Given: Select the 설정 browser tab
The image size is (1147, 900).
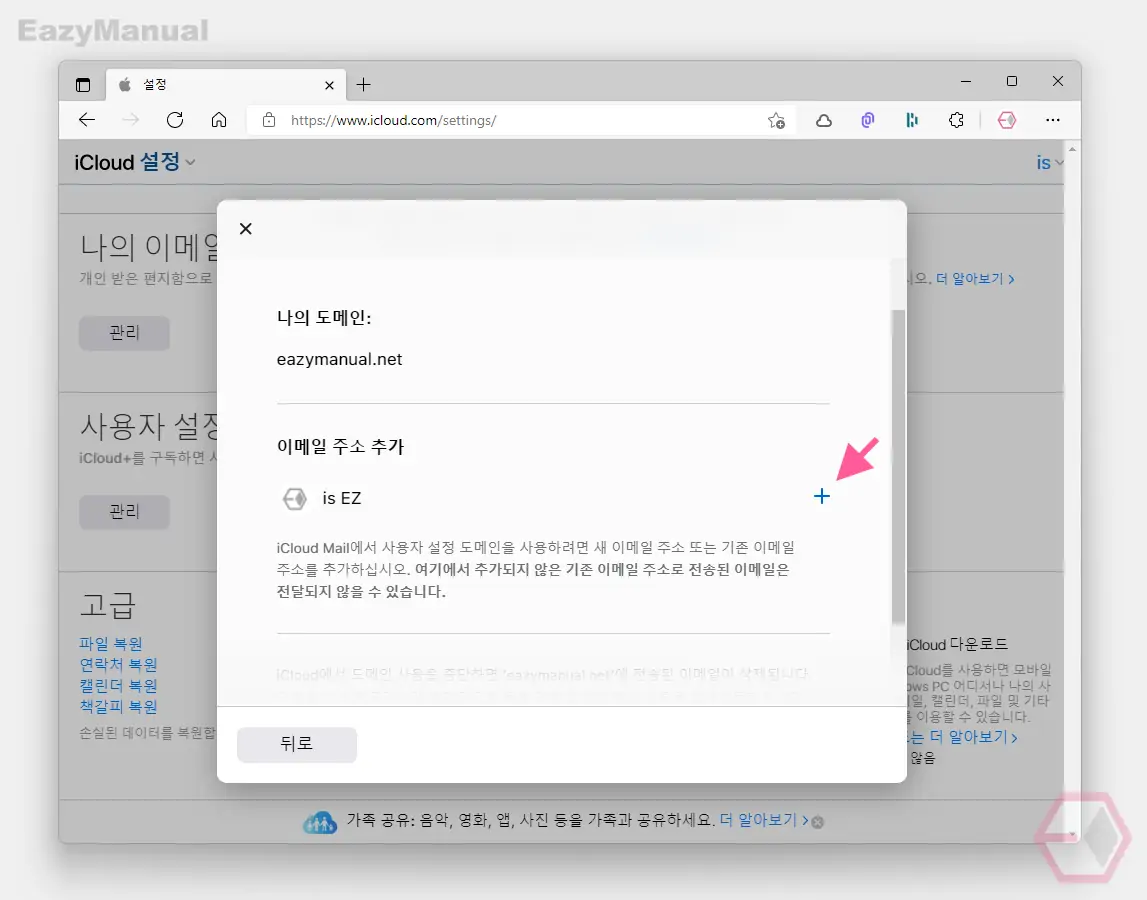Looking at the screenshot, I should 225,85.
